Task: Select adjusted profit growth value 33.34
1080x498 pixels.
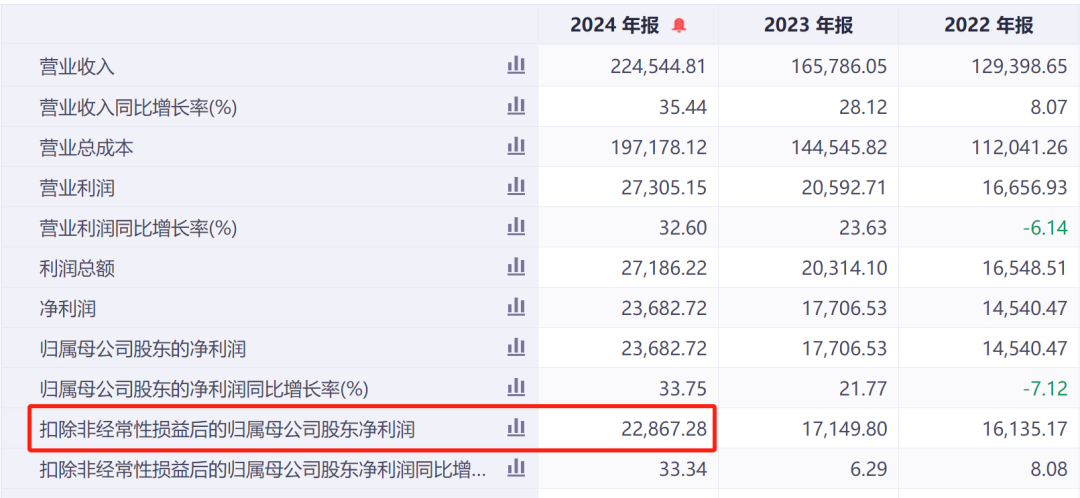Action: [x=684, y=470]
